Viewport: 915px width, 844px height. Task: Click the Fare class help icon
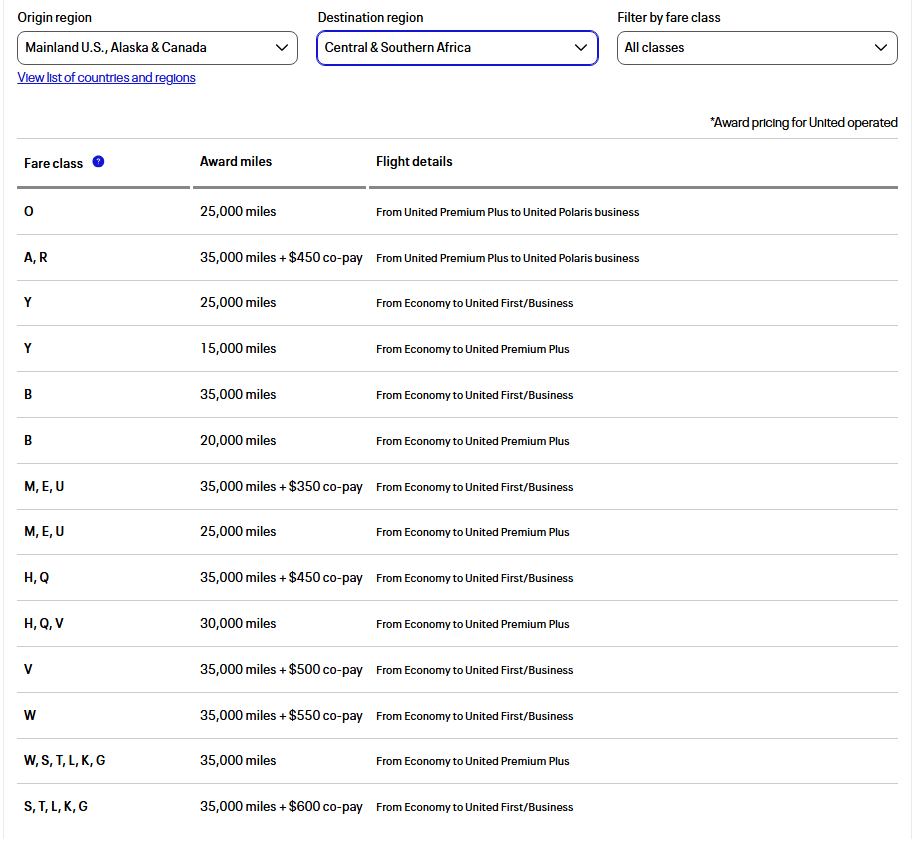coord(98,162)
